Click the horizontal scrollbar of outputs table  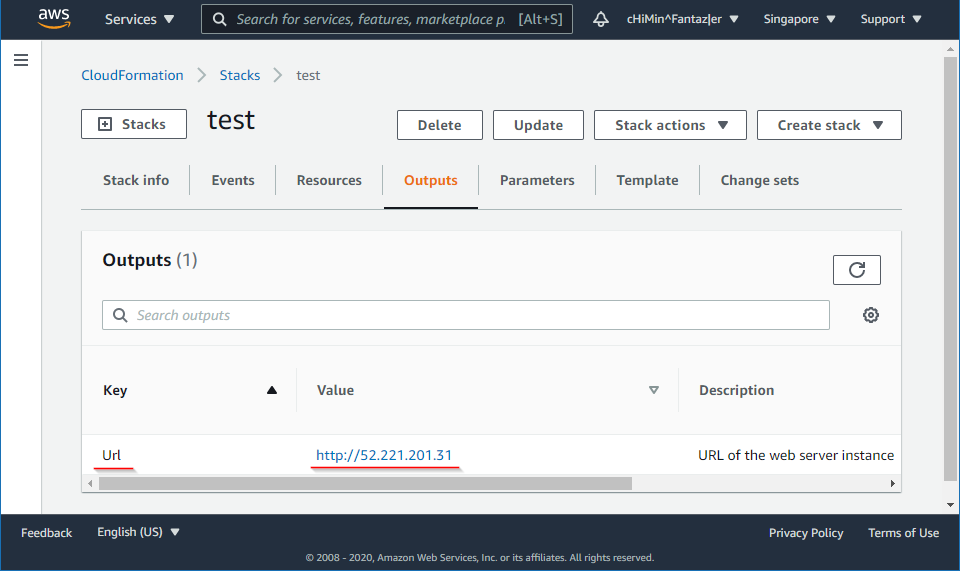365,484
